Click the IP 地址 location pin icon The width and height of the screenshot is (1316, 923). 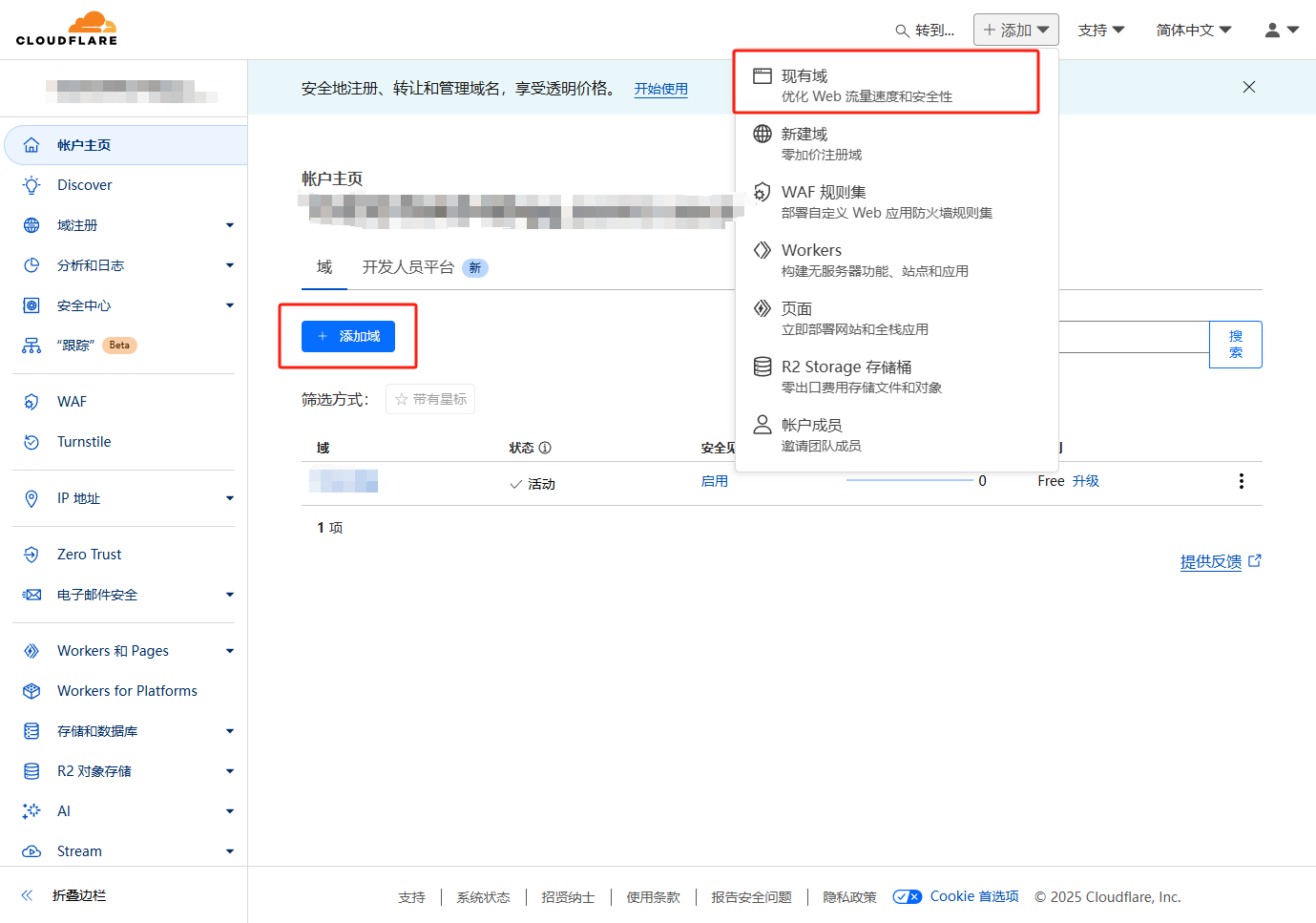coord(31,498)
